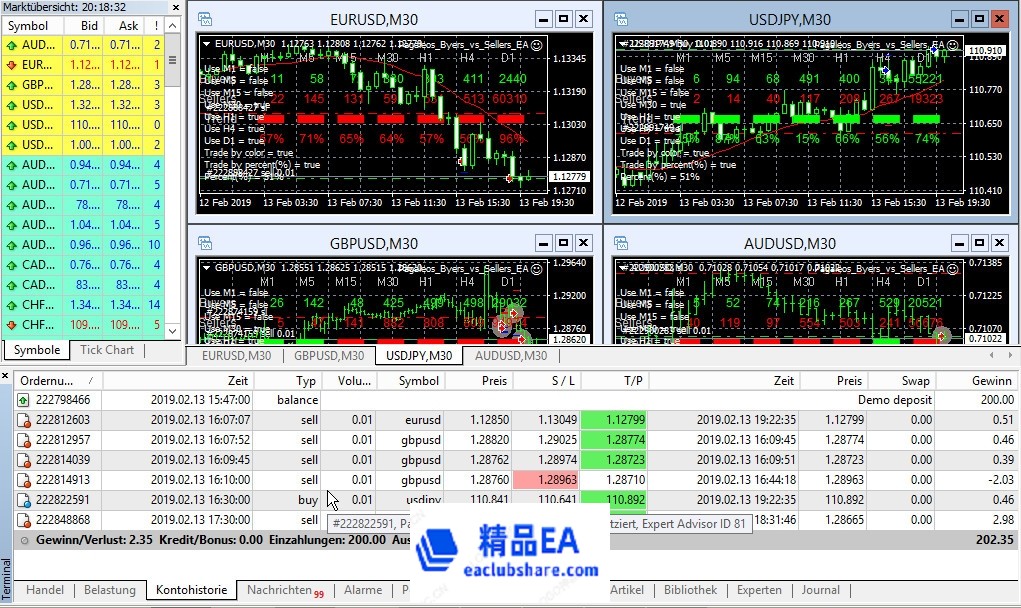
Task: Click the Bid column header in Market Watch
Action: click(83, 25)
